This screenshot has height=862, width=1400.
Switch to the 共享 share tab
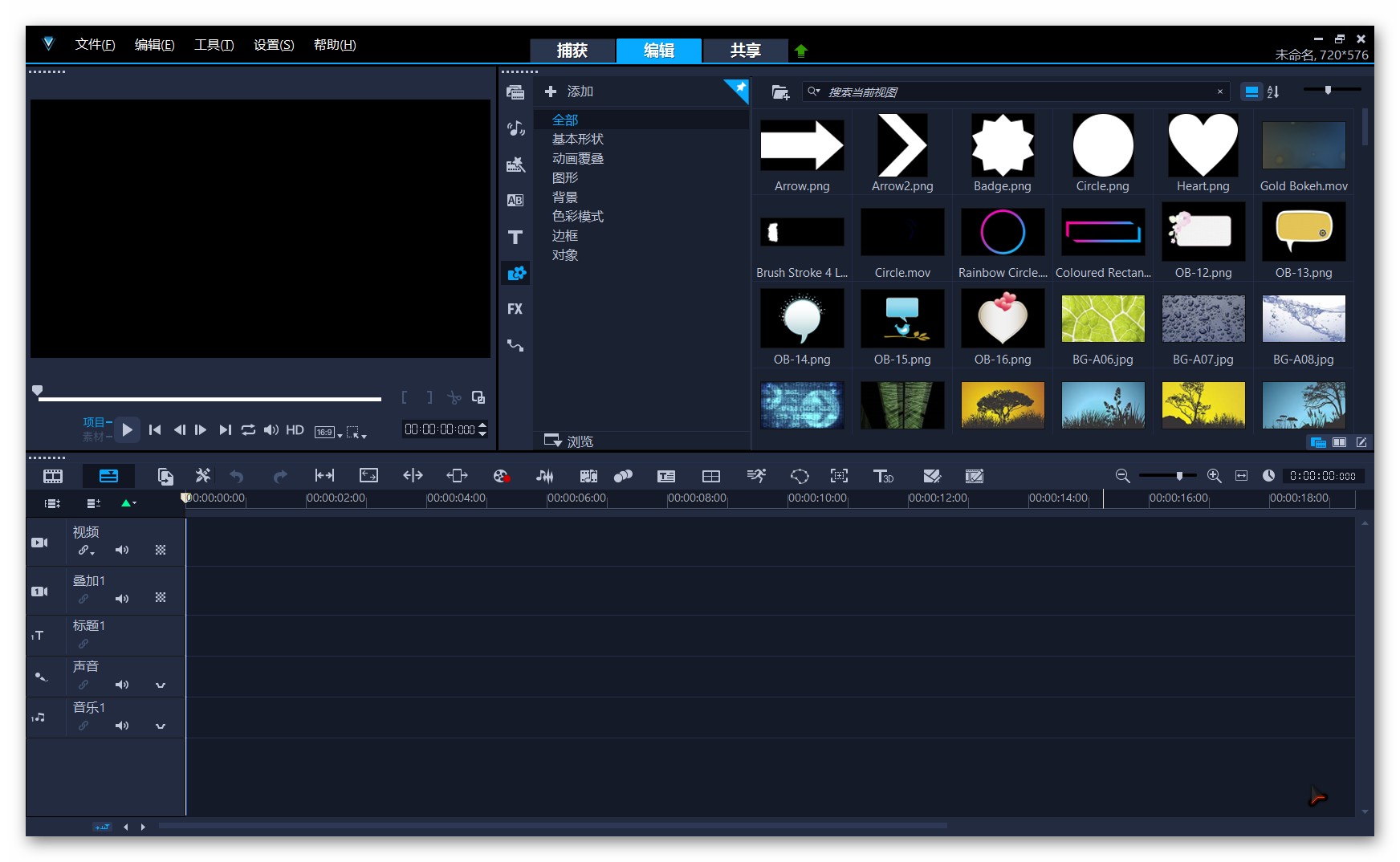point(746,51)
